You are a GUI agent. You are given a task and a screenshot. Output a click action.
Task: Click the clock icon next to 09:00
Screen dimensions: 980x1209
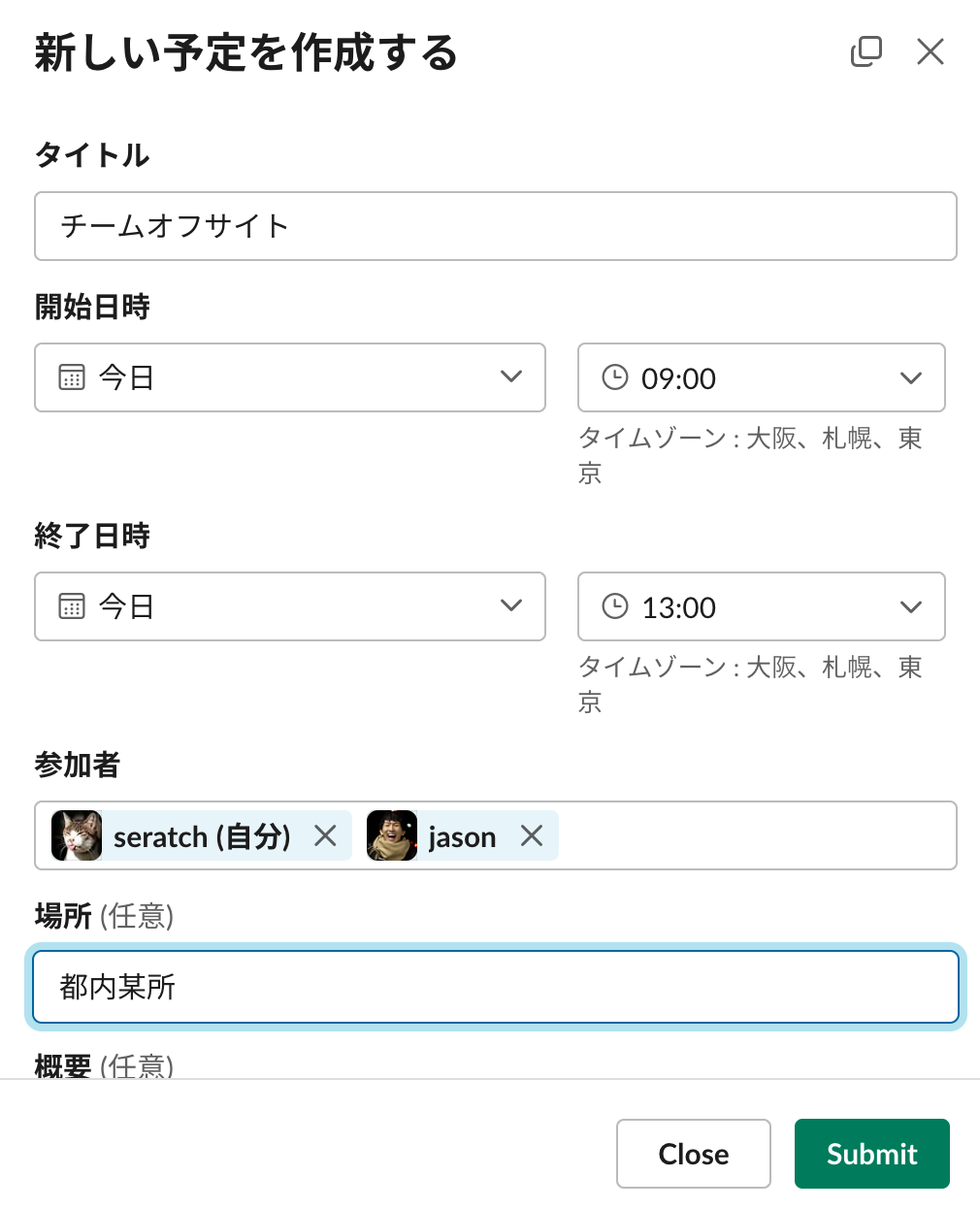point(615,376)
